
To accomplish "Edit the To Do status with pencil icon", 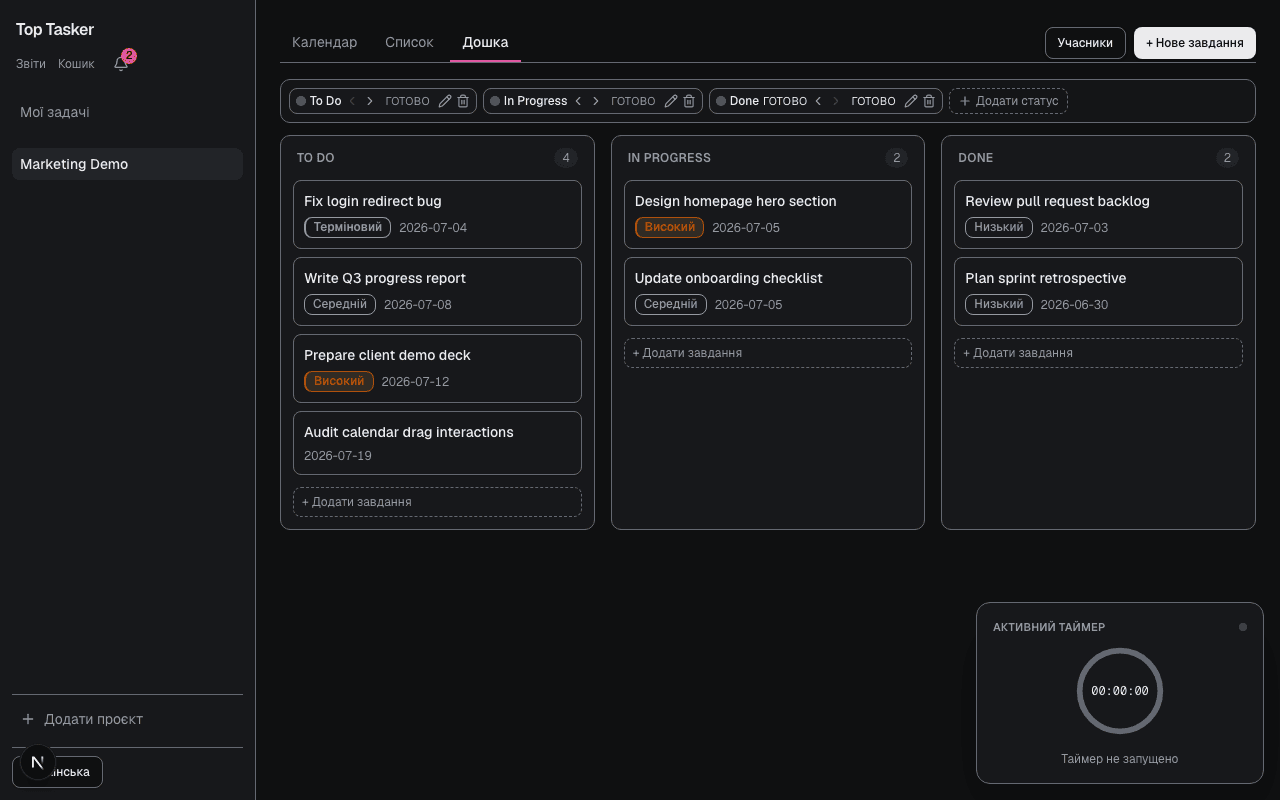I will click(x=445, y=101).
